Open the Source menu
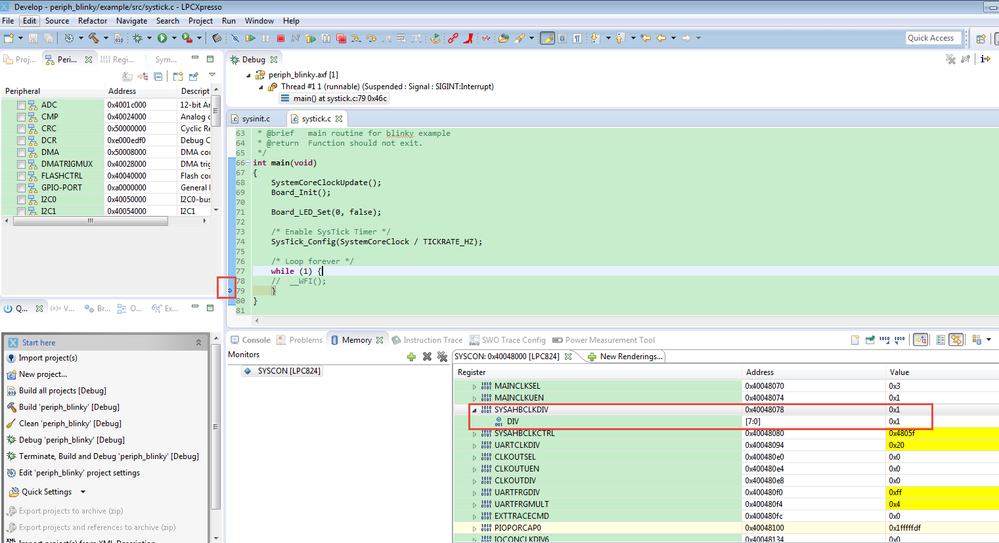The width and height of the screenshot is (999, 543). 57,21
